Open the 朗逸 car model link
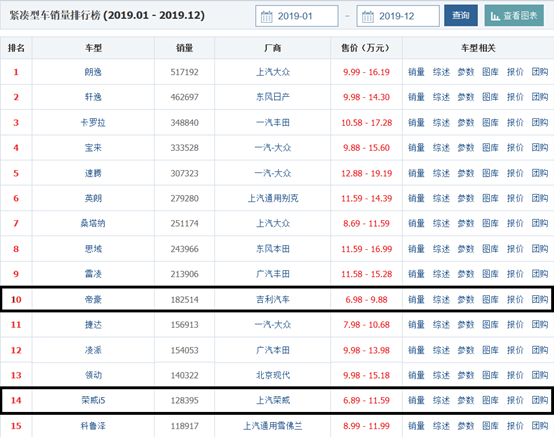 coord(93,72)
